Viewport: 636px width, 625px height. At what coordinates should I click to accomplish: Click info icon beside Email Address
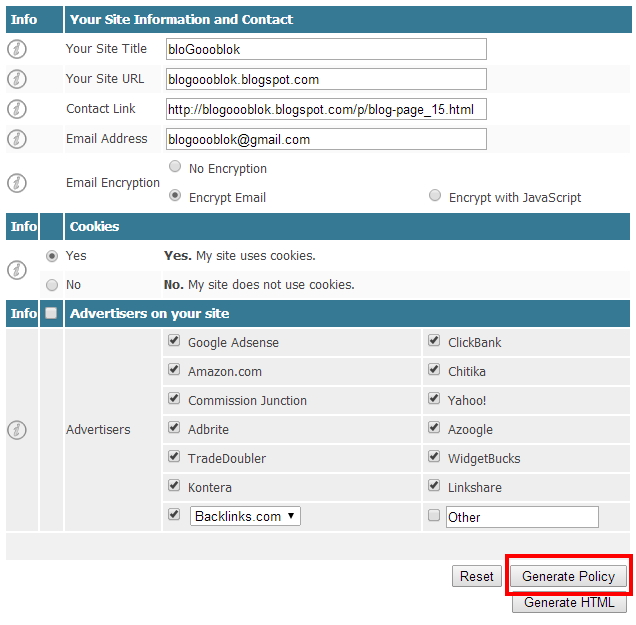click(17, 139)
